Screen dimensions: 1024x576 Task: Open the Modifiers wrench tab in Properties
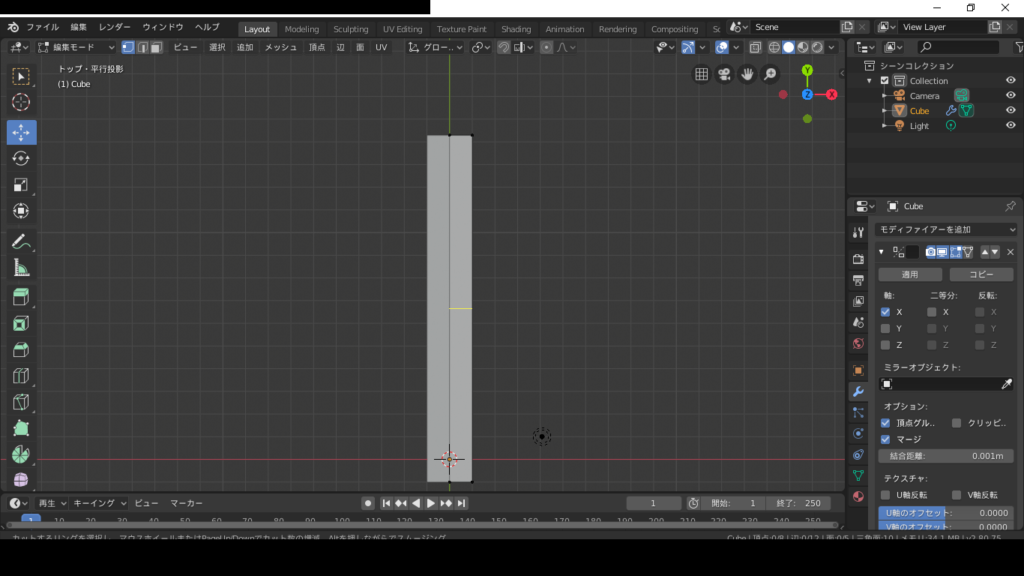click(858, 391)
